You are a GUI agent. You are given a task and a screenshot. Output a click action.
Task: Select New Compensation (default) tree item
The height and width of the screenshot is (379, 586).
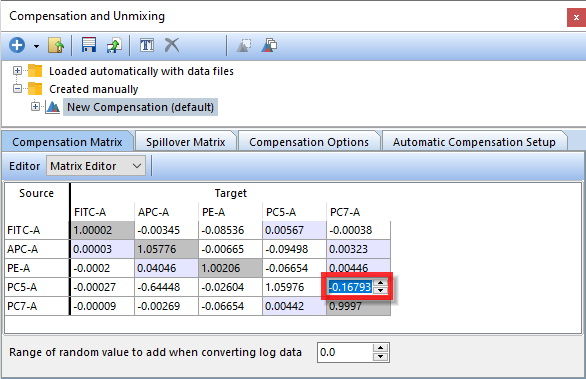140,107
